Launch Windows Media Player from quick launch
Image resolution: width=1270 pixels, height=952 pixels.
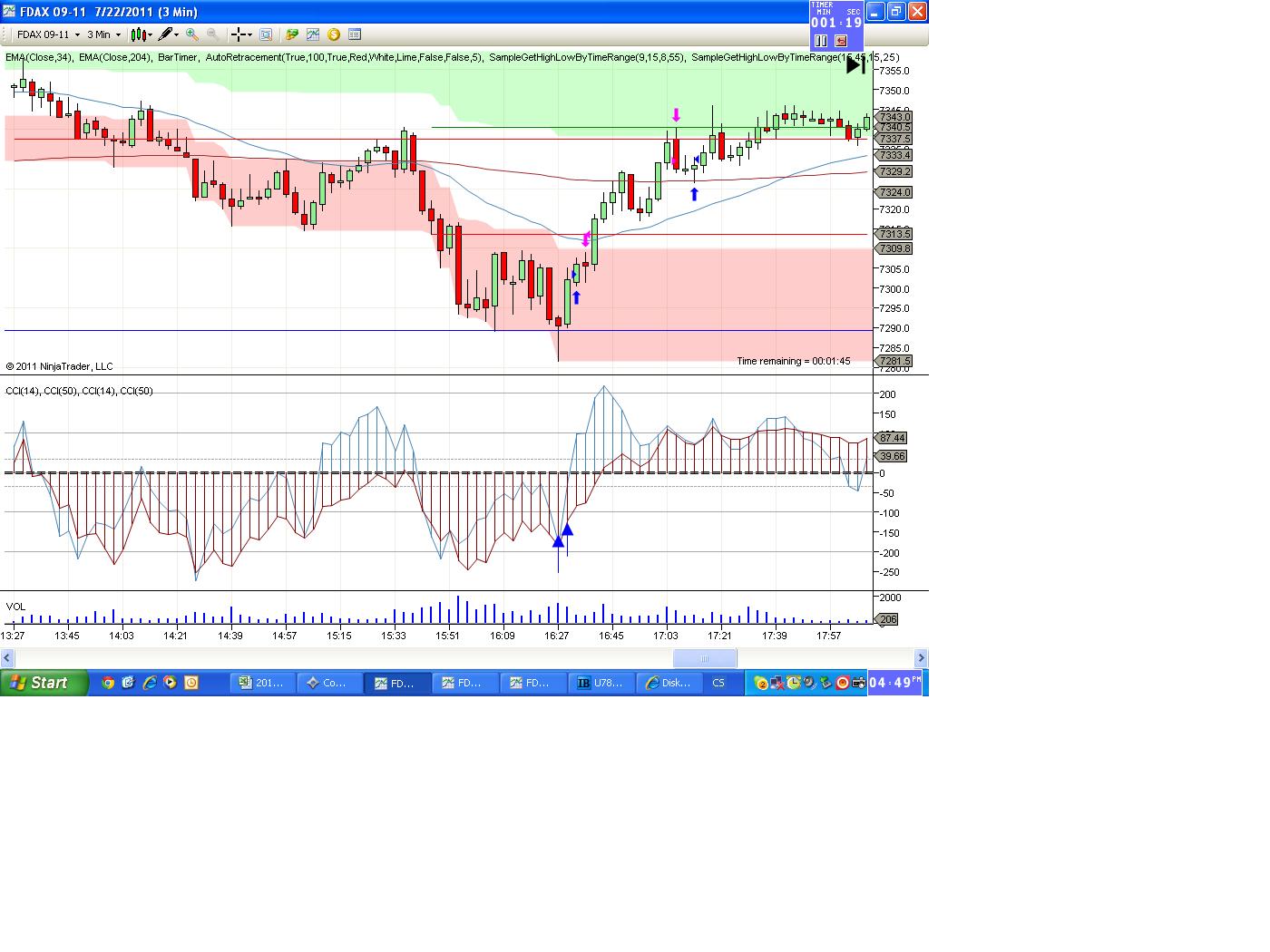pos(170,683)
